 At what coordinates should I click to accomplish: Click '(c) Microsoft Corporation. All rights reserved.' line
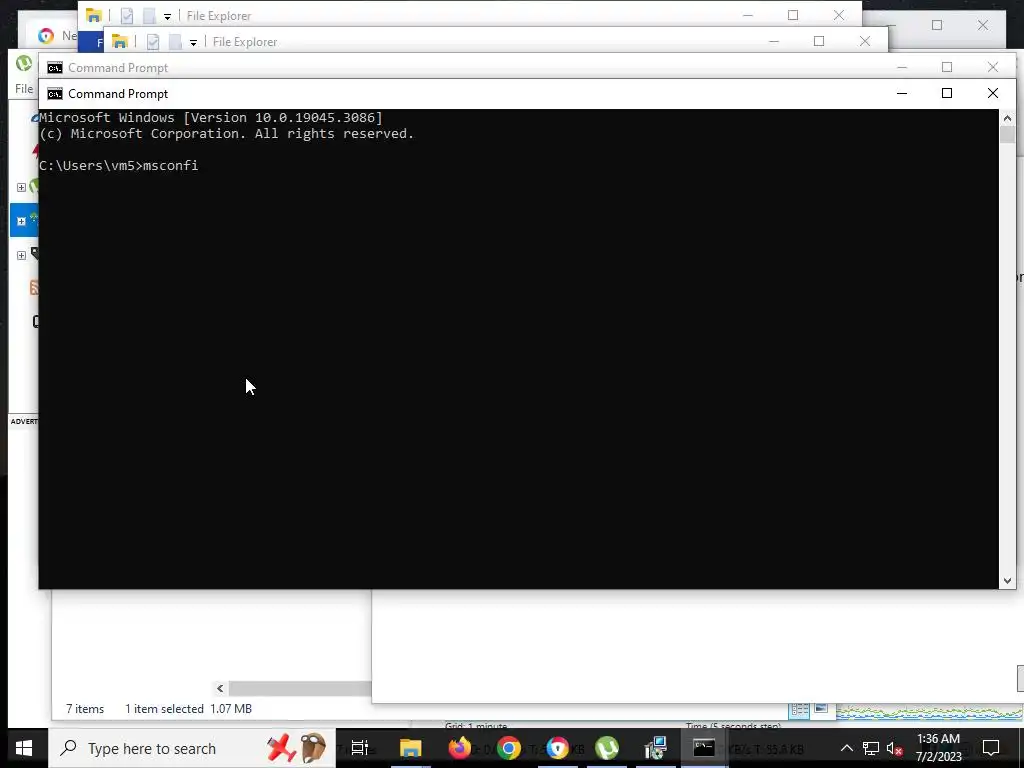[x=227, y=134]
